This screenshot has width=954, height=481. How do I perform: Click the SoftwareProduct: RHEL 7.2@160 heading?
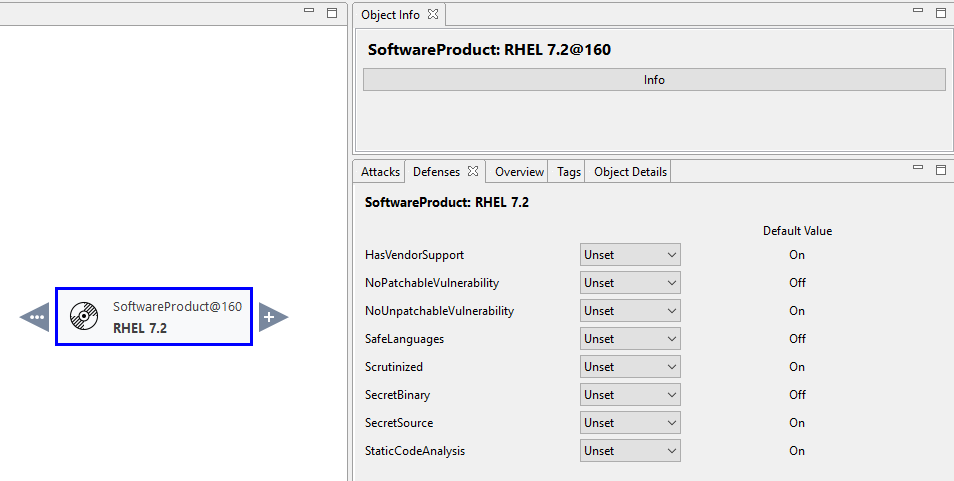tap(489, 49)
